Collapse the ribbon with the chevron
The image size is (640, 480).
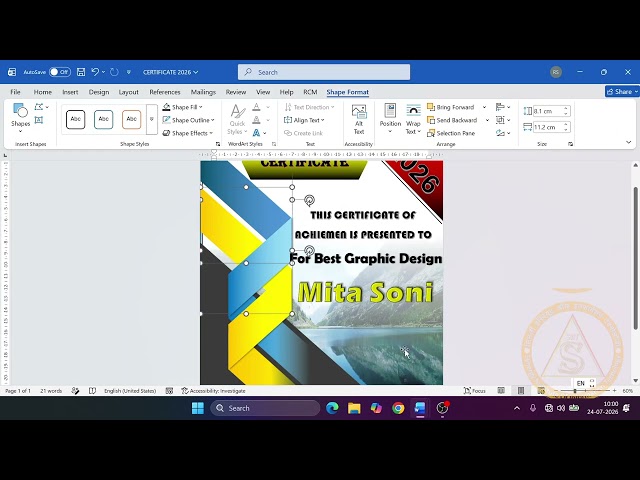coord(629,142)
